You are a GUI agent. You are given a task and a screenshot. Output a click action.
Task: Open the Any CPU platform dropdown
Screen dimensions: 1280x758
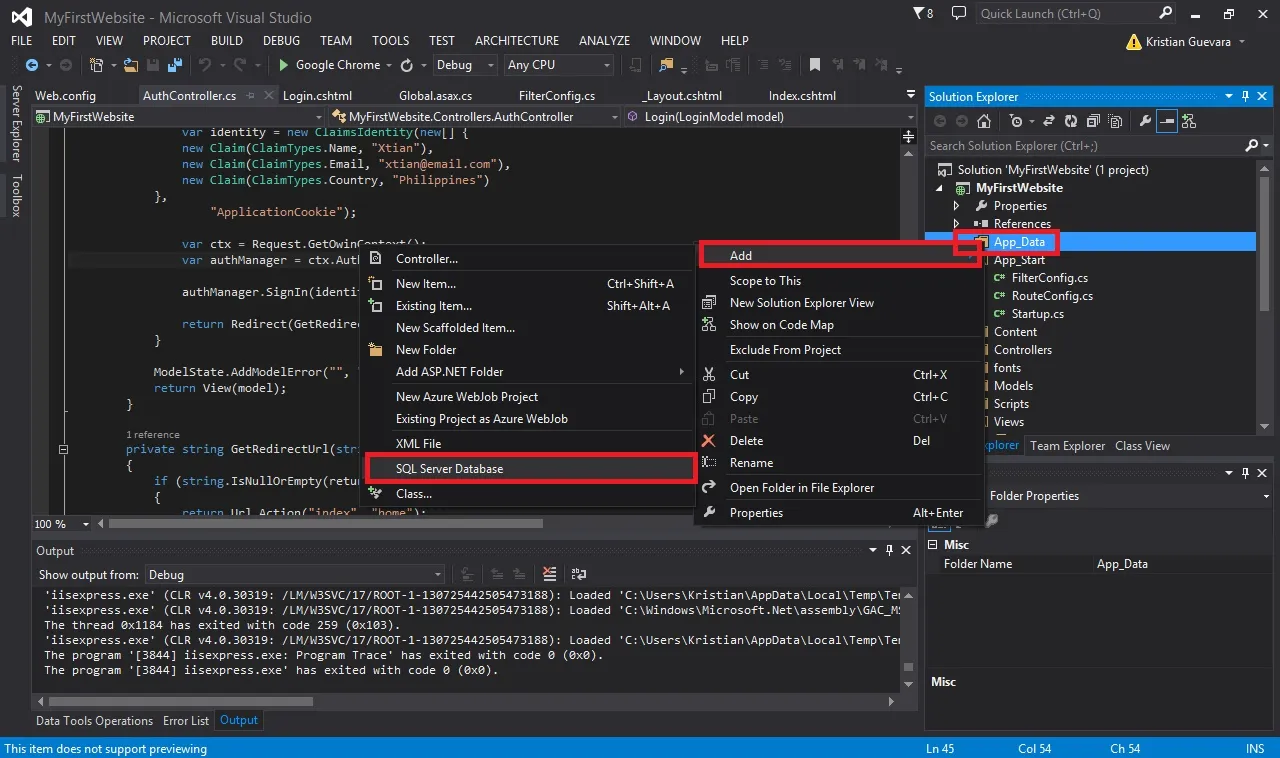pyautogui.click(x=559, y=65)
